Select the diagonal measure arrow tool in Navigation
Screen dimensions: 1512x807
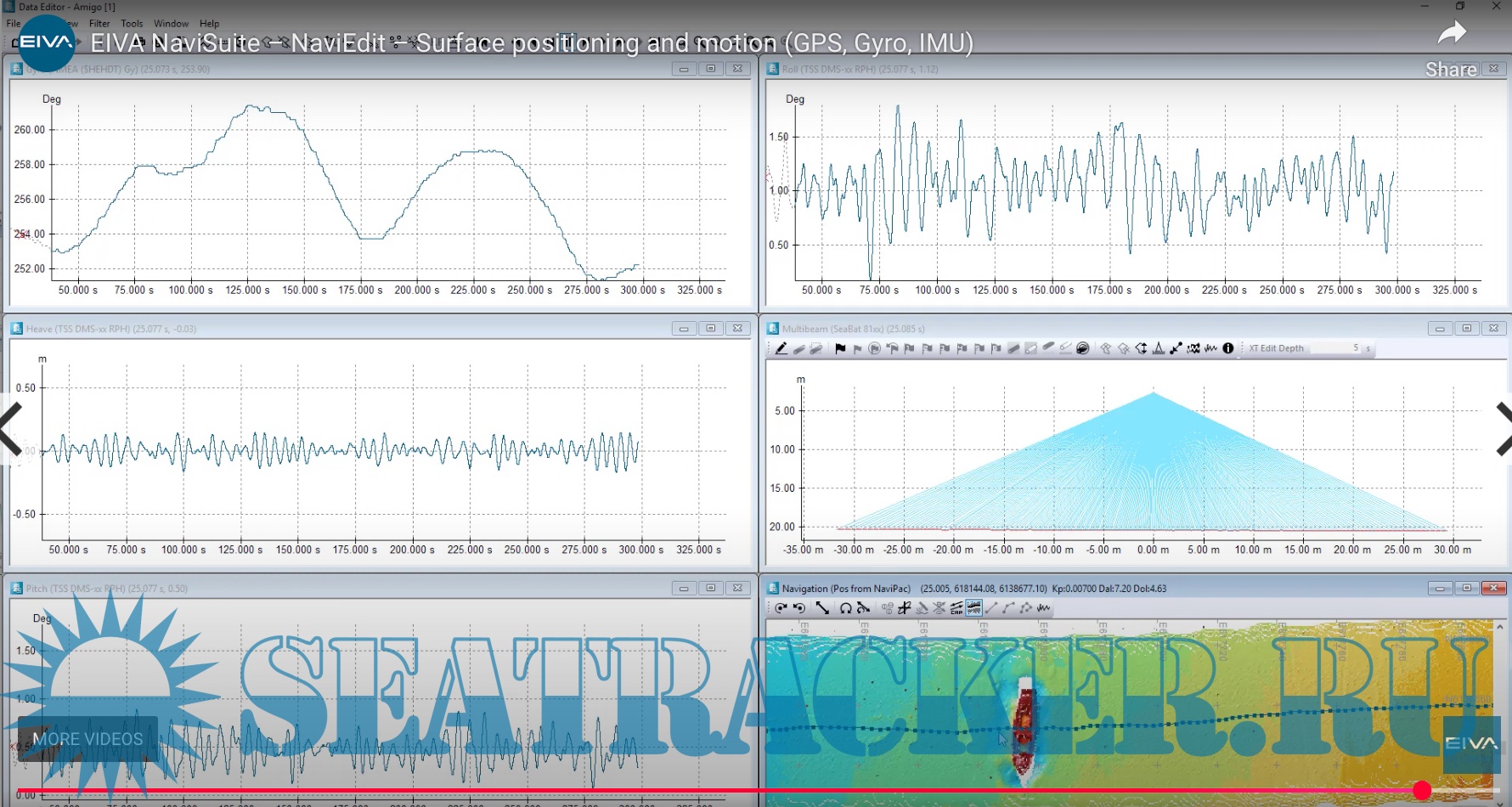[821, 608]
